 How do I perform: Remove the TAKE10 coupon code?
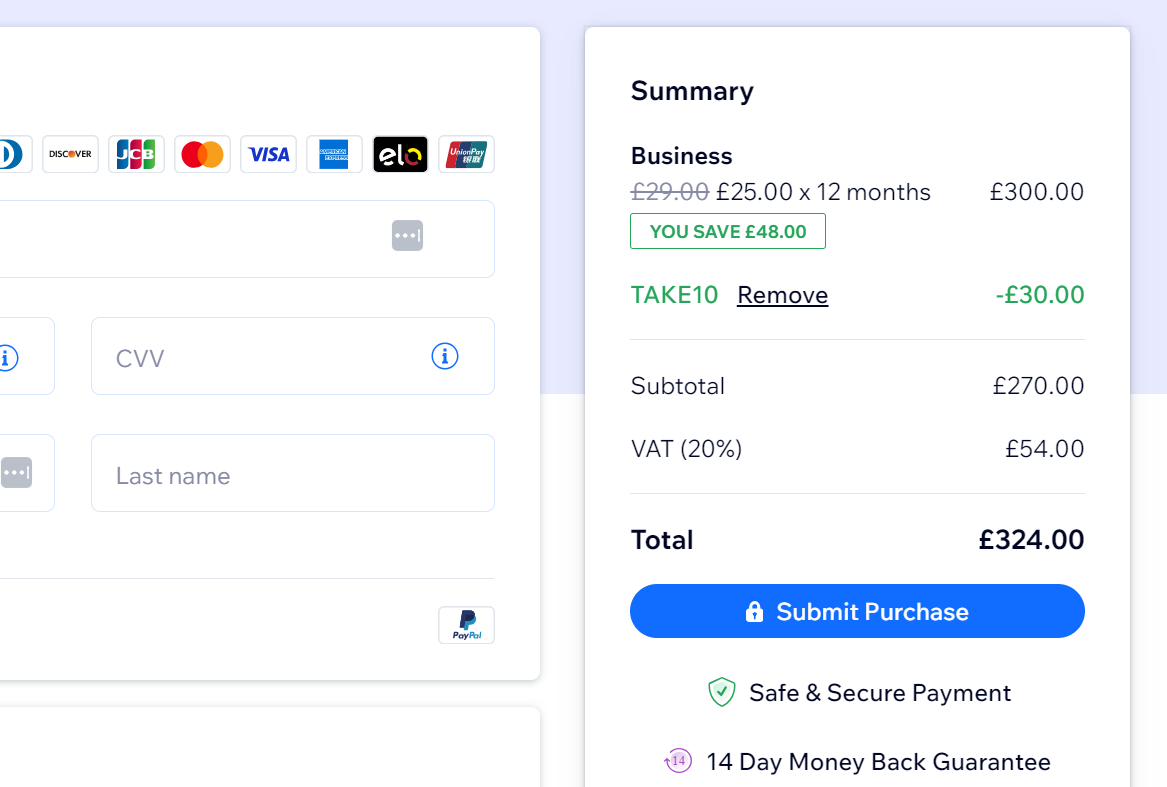coord(782,294)
